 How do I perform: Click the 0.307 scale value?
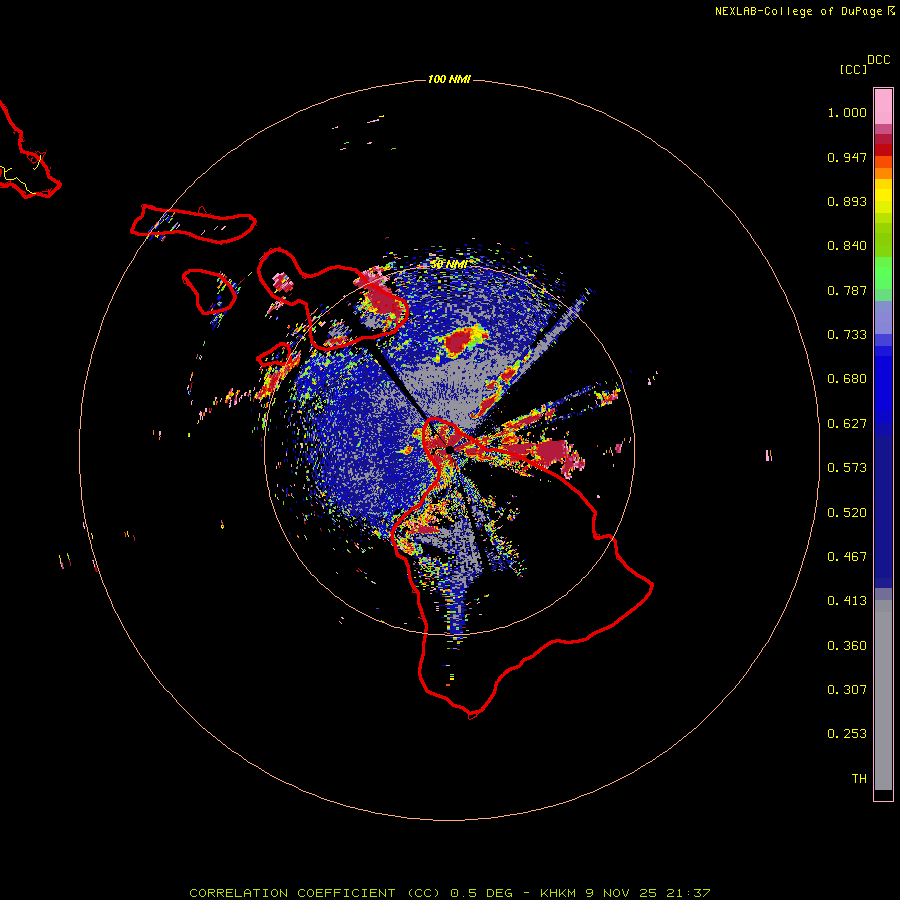pyautogui.click(x=847, y=690)
